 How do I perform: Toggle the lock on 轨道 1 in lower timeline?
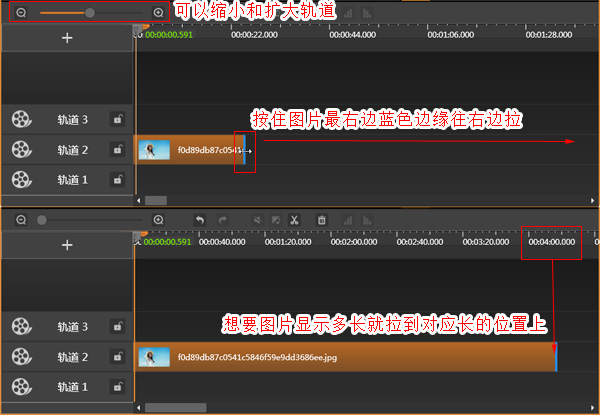[117, 387]
